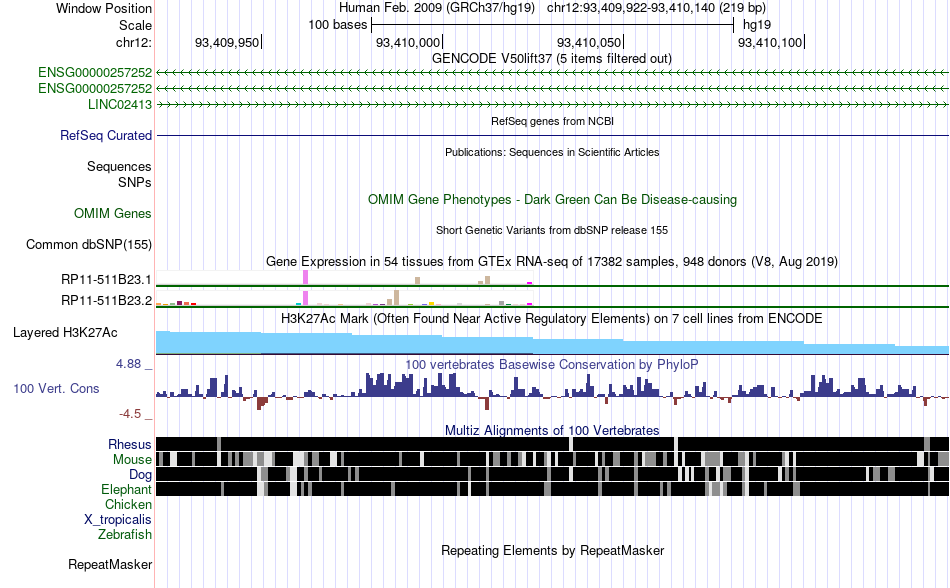Click the -4.5 PhyloP minimum value
The image size is (950, 588).
click(130, 414)
